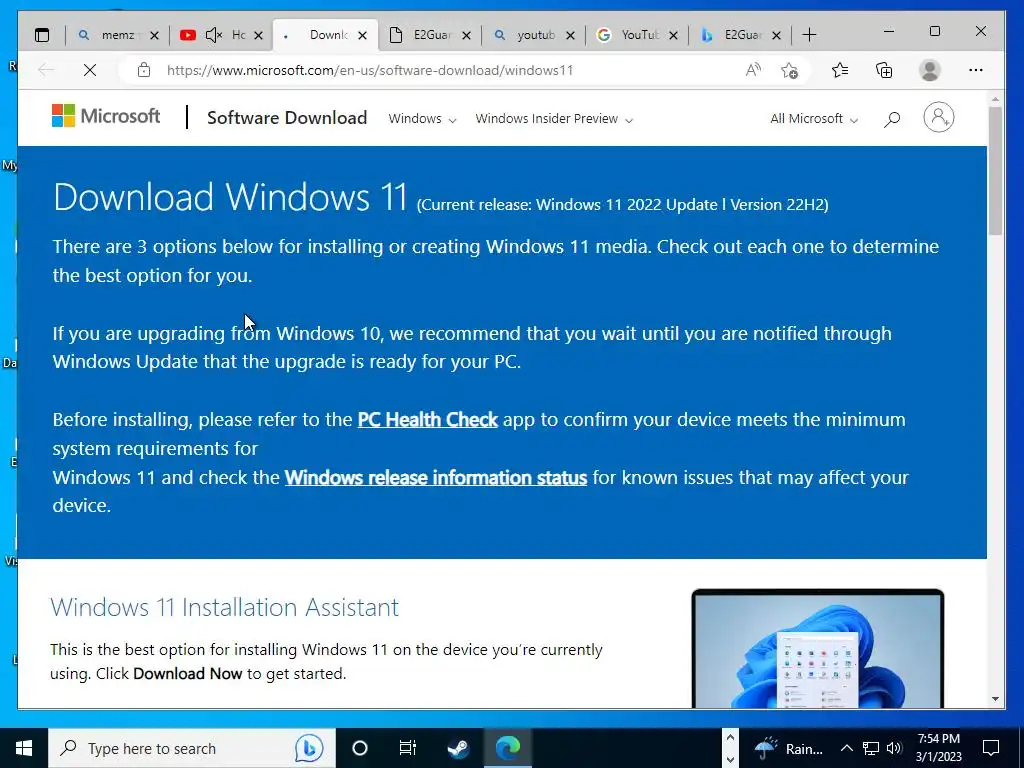
Task: Open the Edge profile avatar
Action: 929,70
